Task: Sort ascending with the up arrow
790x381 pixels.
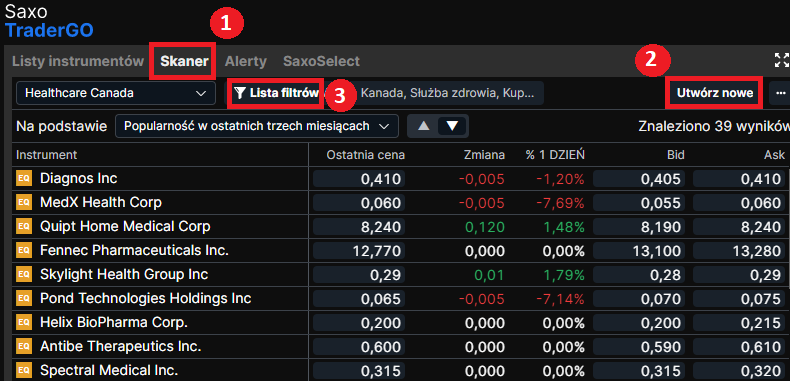Action: pyautogui.click(x=424, y=126)
